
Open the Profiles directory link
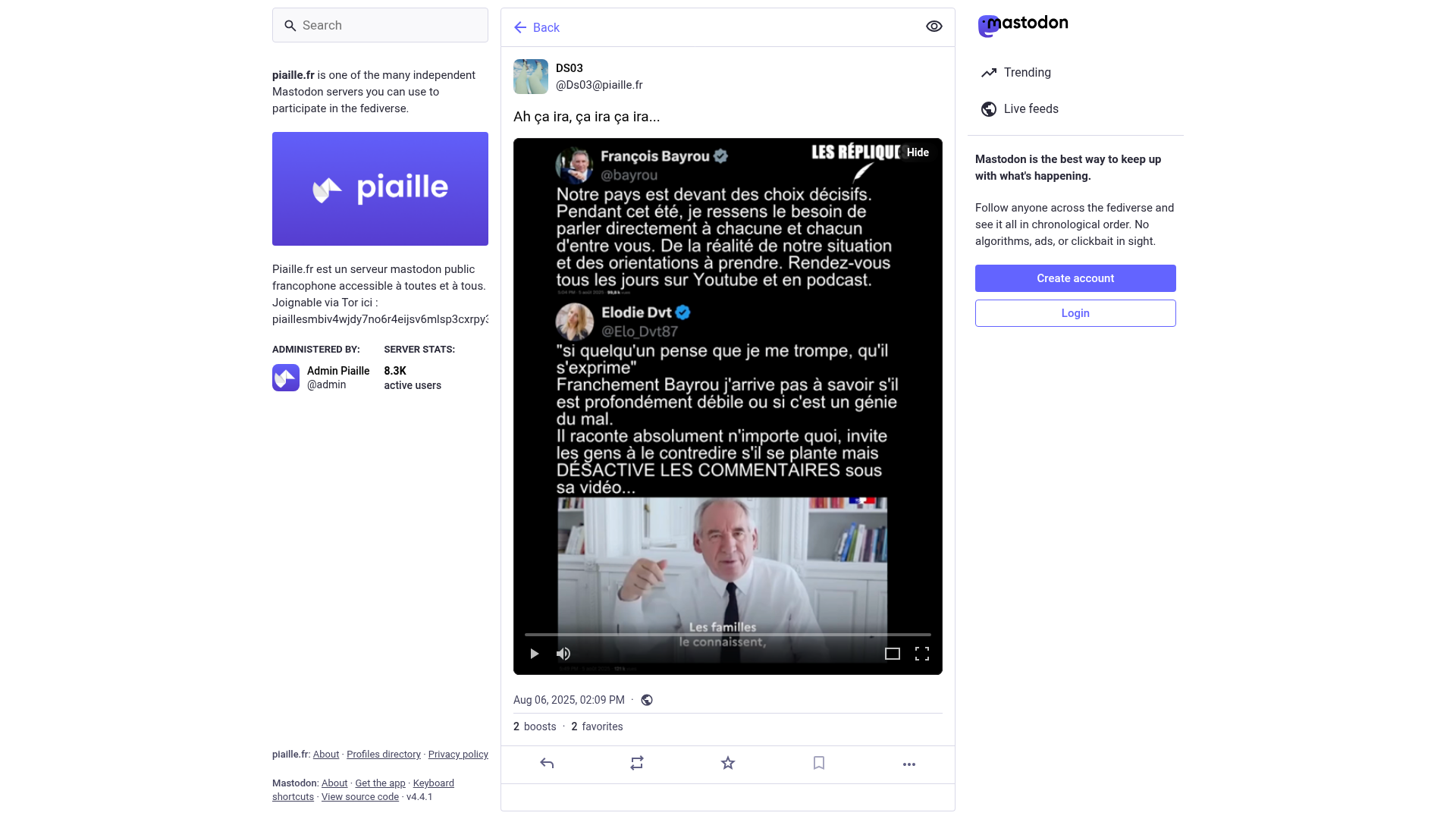tap(384, 755)
